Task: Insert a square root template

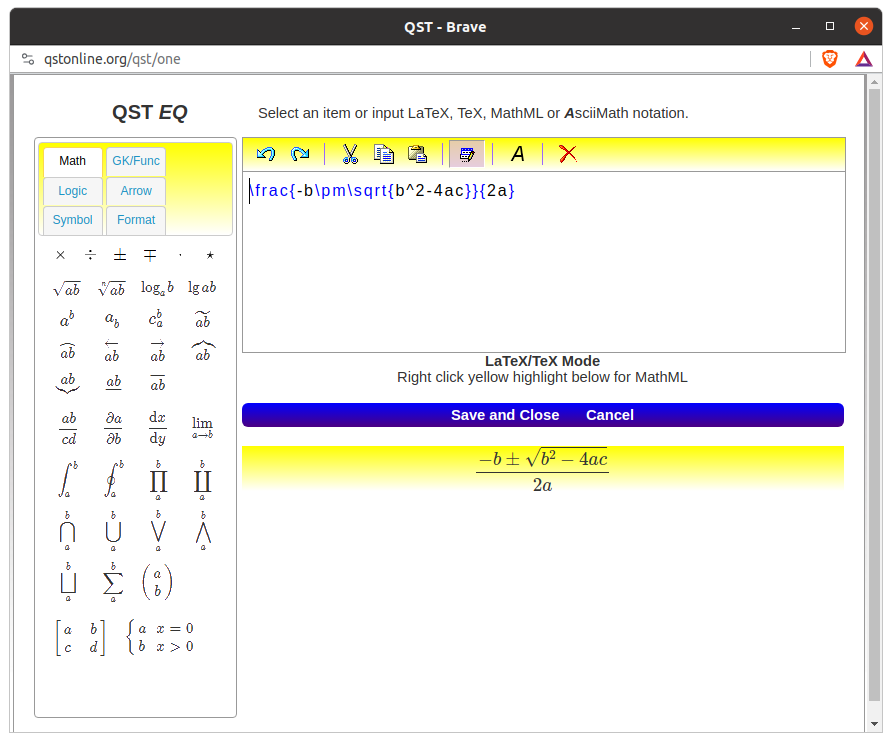Action: point(67,288)
